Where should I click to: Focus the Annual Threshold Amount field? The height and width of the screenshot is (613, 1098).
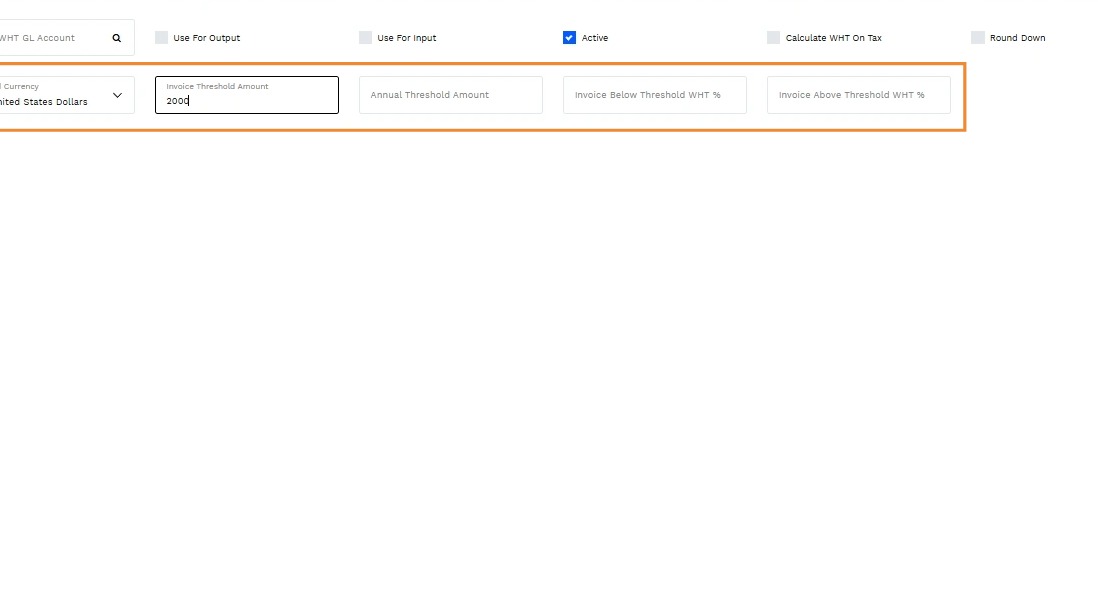click(x=451, y=95)
